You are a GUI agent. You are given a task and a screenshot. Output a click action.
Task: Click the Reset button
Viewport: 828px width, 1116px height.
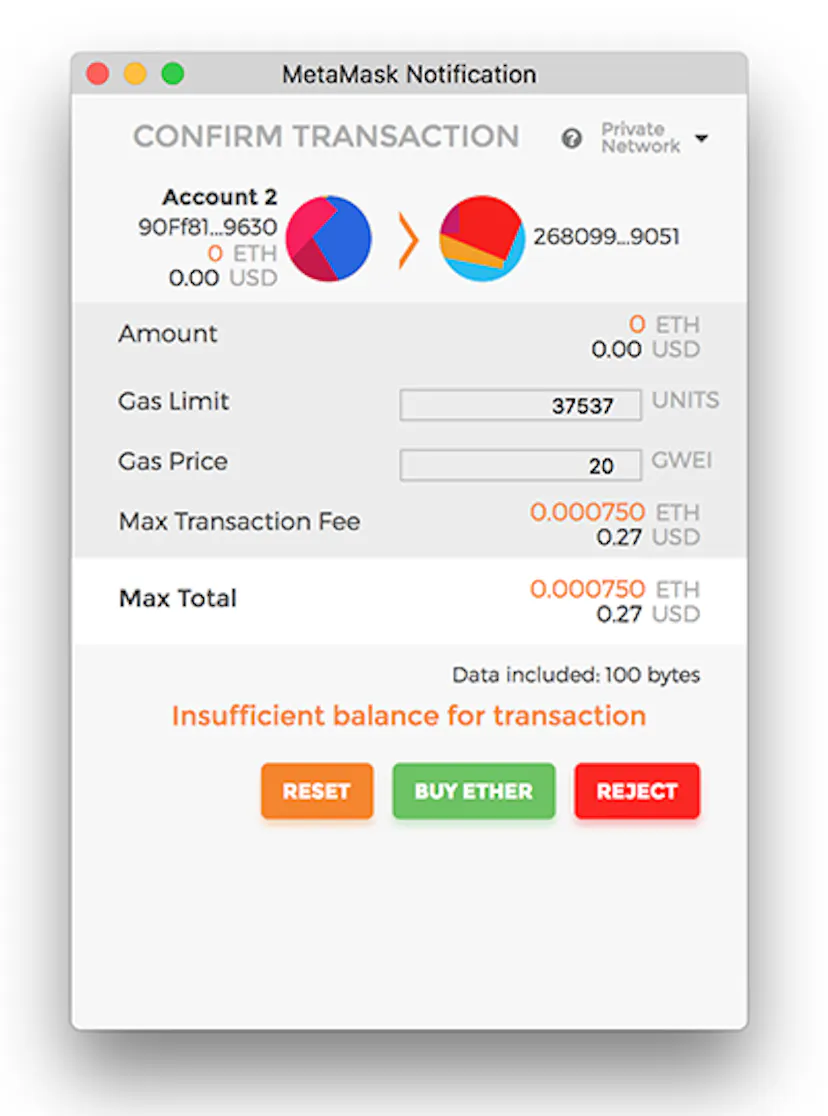317,791
